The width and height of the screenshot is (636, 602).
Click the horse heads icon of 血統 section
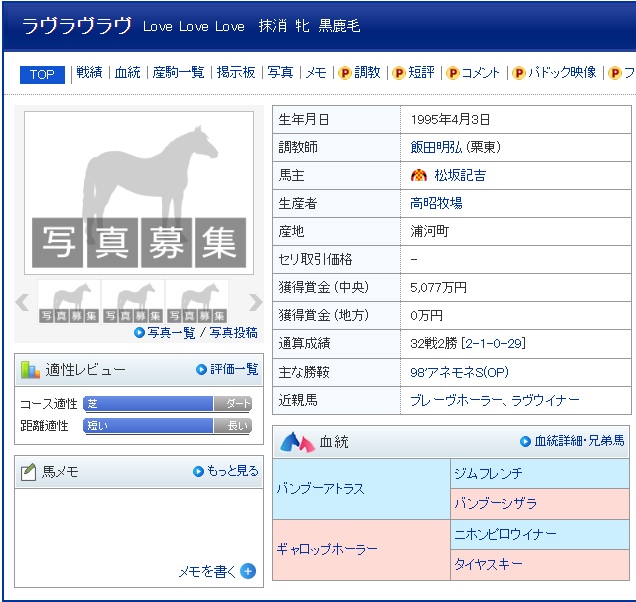pyautogui.click(x=297, y=442)
